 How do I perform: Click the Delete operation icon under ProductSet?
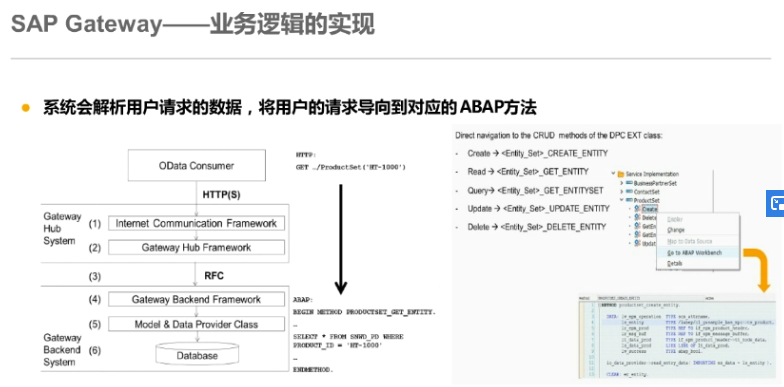(637, 218)
